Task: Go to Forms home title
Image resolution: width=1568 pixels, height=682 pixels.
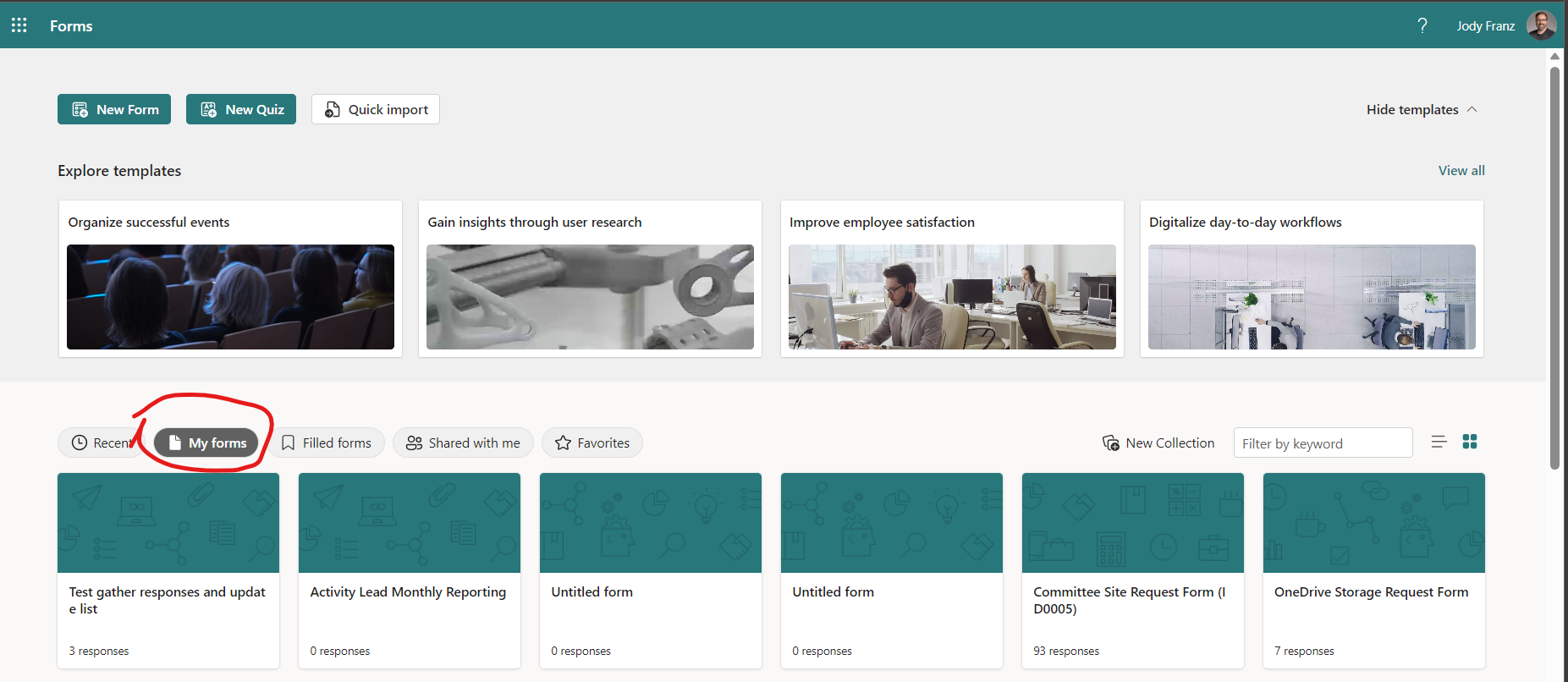Action: click(71, 25)
